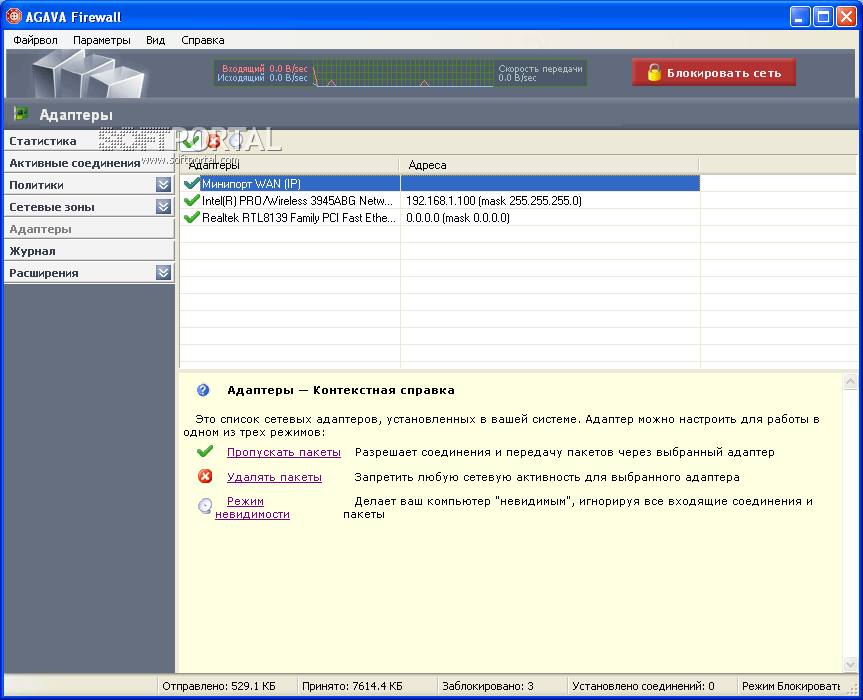Image resolution: width=863 pixels, height=700 pixels.
Task: Click checkmark icon of Realtek RTL8139 row
Action: click(x=192, y=217)
